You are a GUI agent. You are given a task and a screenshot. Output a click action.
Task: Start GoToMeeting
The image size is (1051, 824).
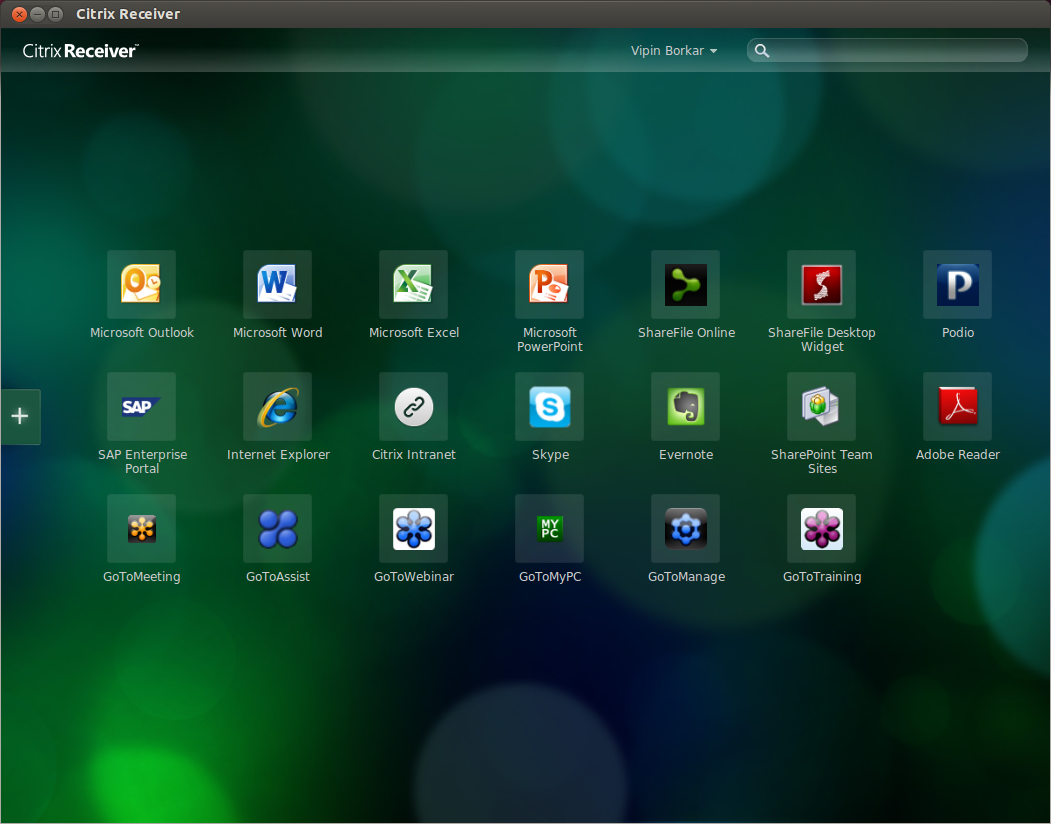click(x=141, y=529)
